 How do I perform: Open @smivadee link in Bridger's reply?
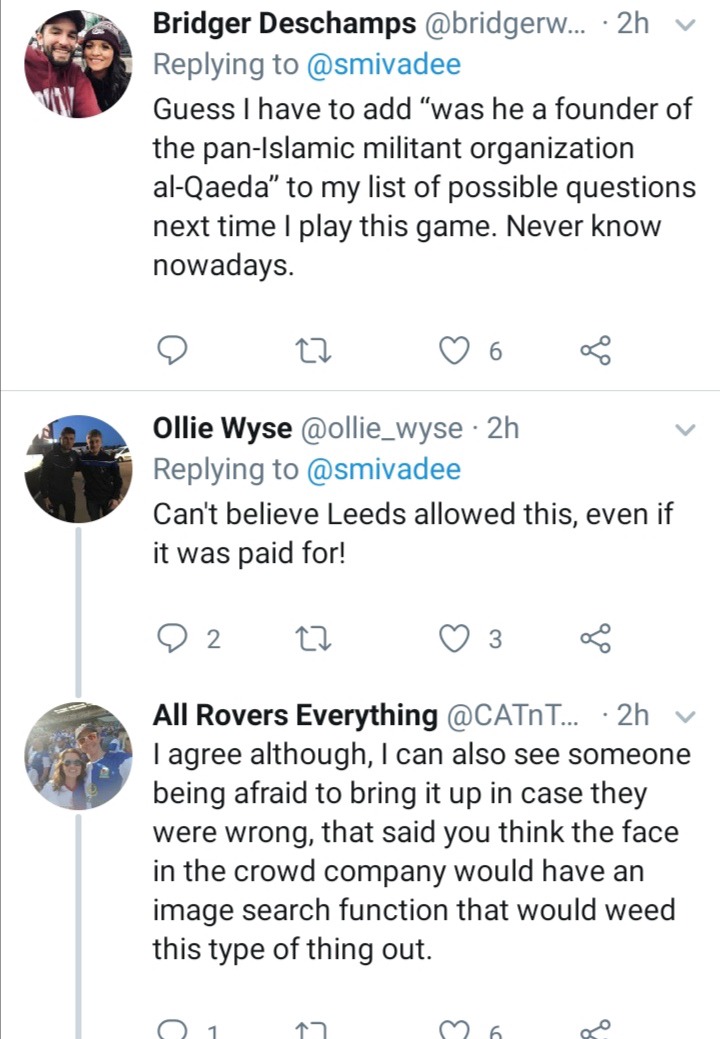pyautogui.click(x=384, y=65)
